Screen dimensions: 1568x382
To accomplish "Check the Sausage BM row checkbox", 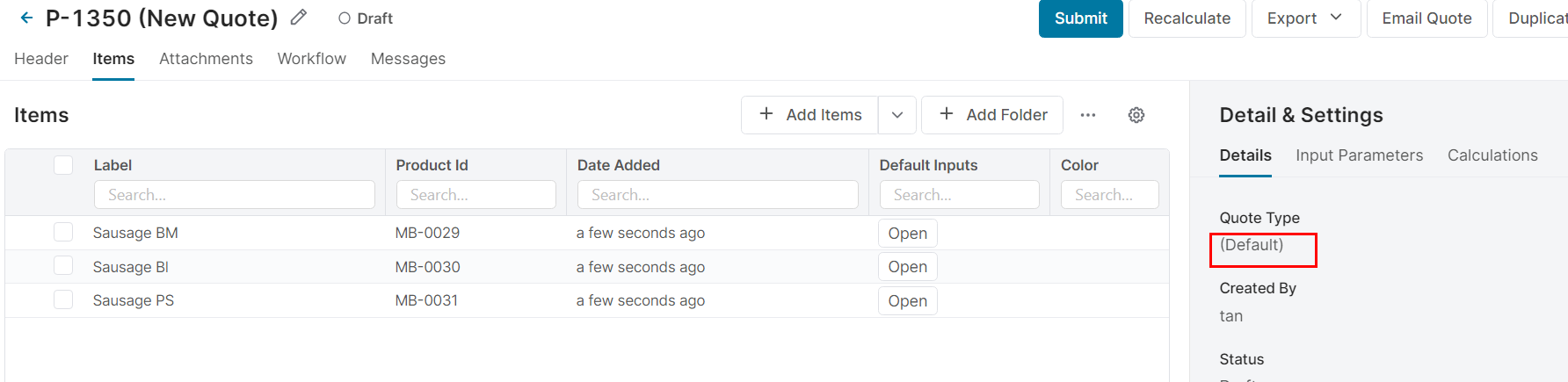I will (x=63, y=233).
